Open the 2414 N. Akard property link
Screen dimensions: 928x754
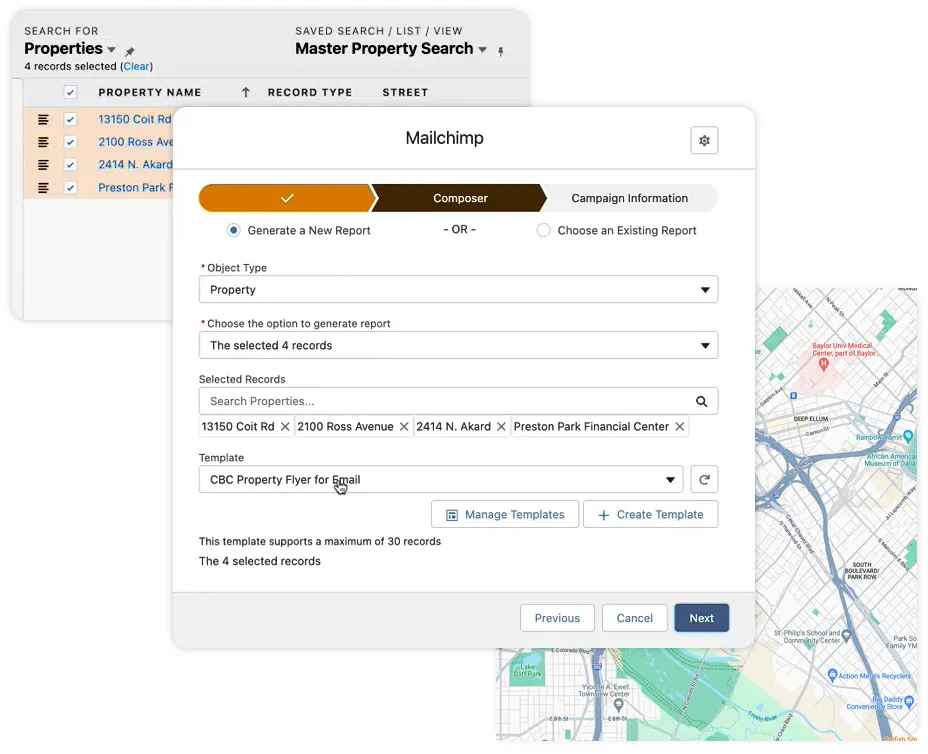tap(135, 165)
